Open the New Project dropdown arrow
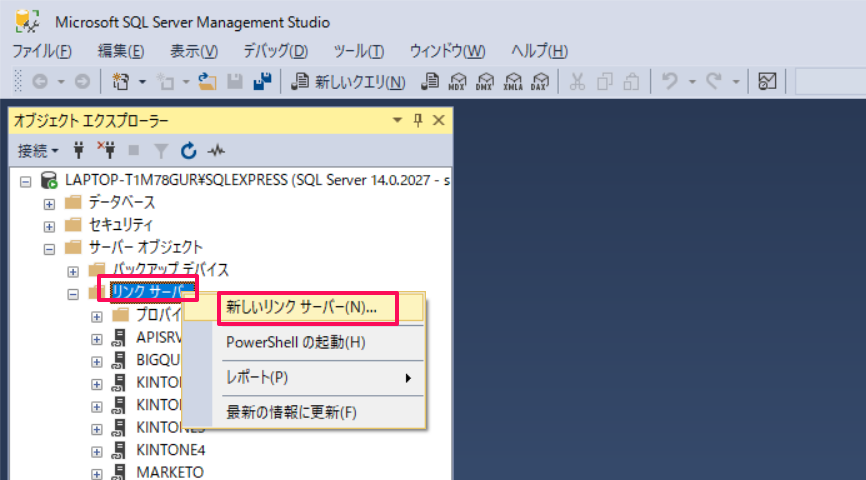 click(142, 82)
